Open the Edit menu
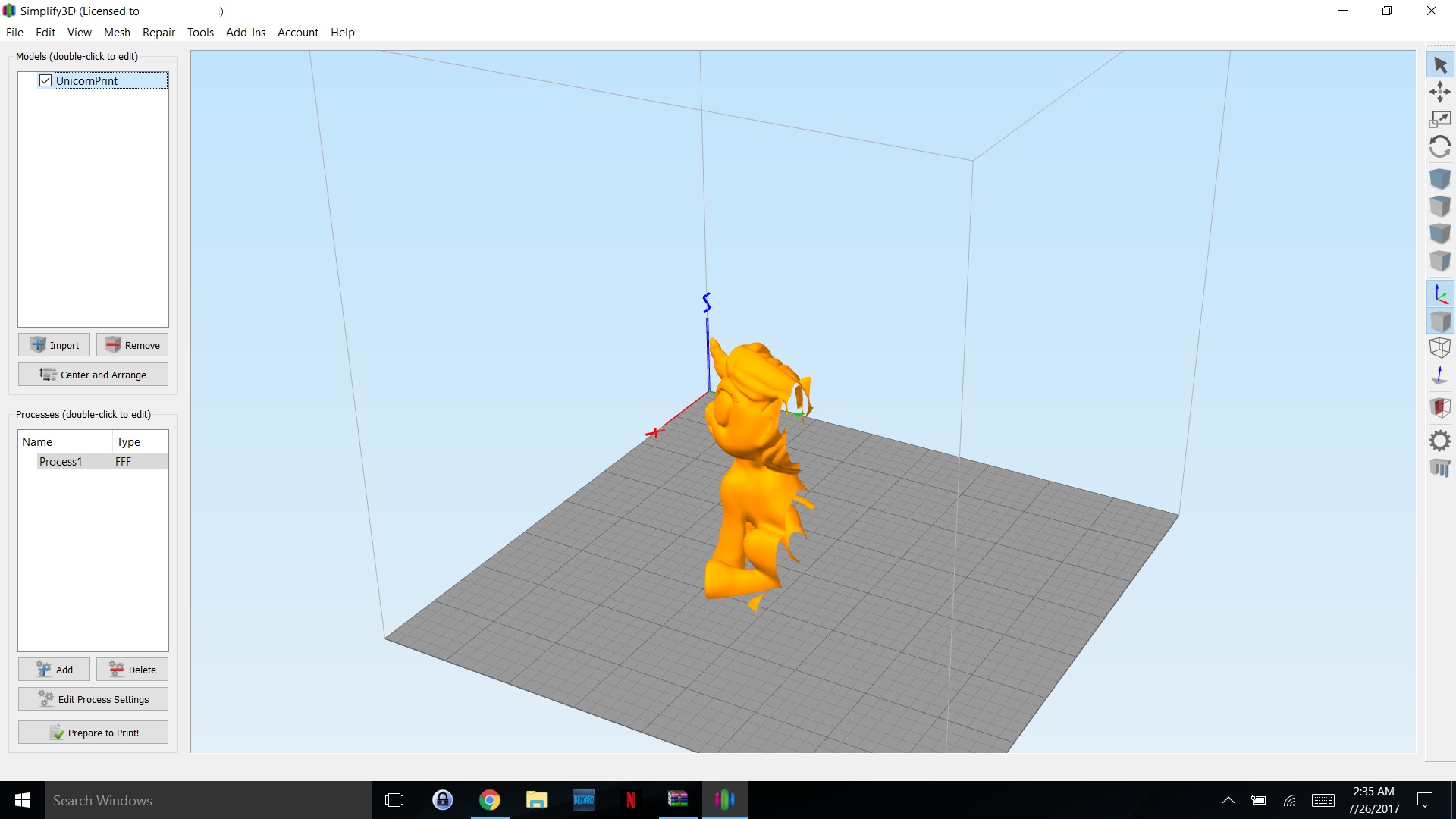 pos(45,32)
